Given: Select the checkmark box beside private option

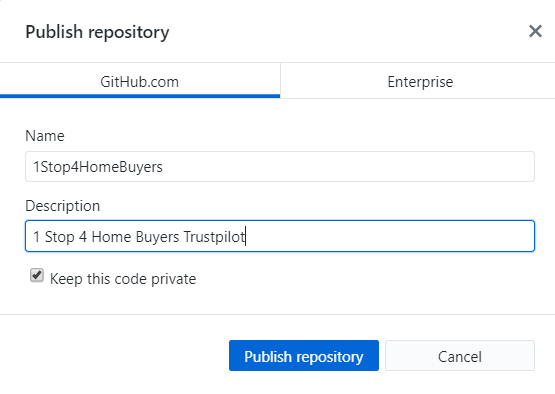Looking at the screenshot, I should point(37,275).
